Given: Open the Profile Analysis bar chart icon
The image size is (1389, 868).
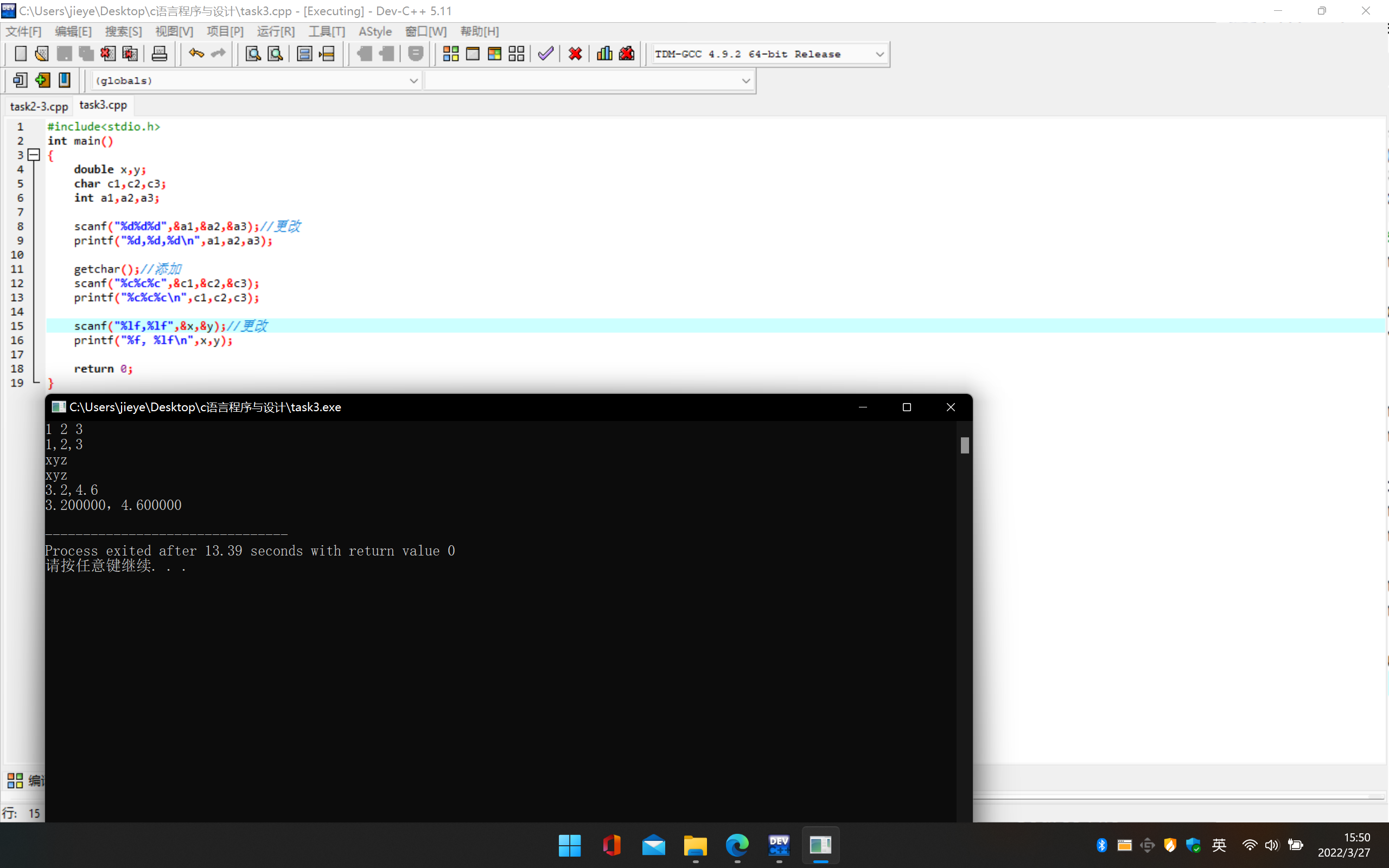Looking at the screenshot, I should [x=604, y=54].
